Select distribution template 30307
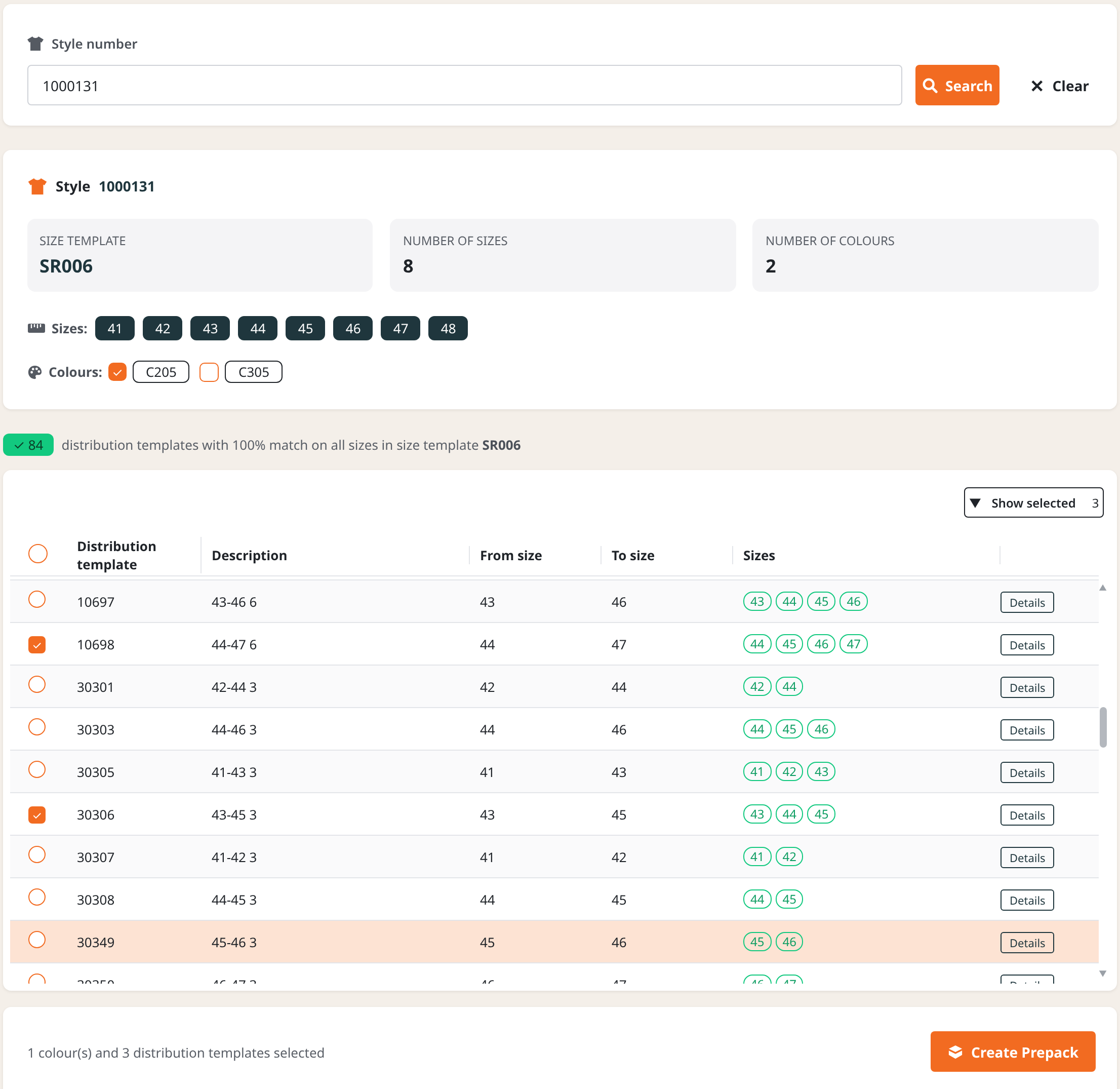Viewport: 1120px width, 1089px height. pos(37,854)
